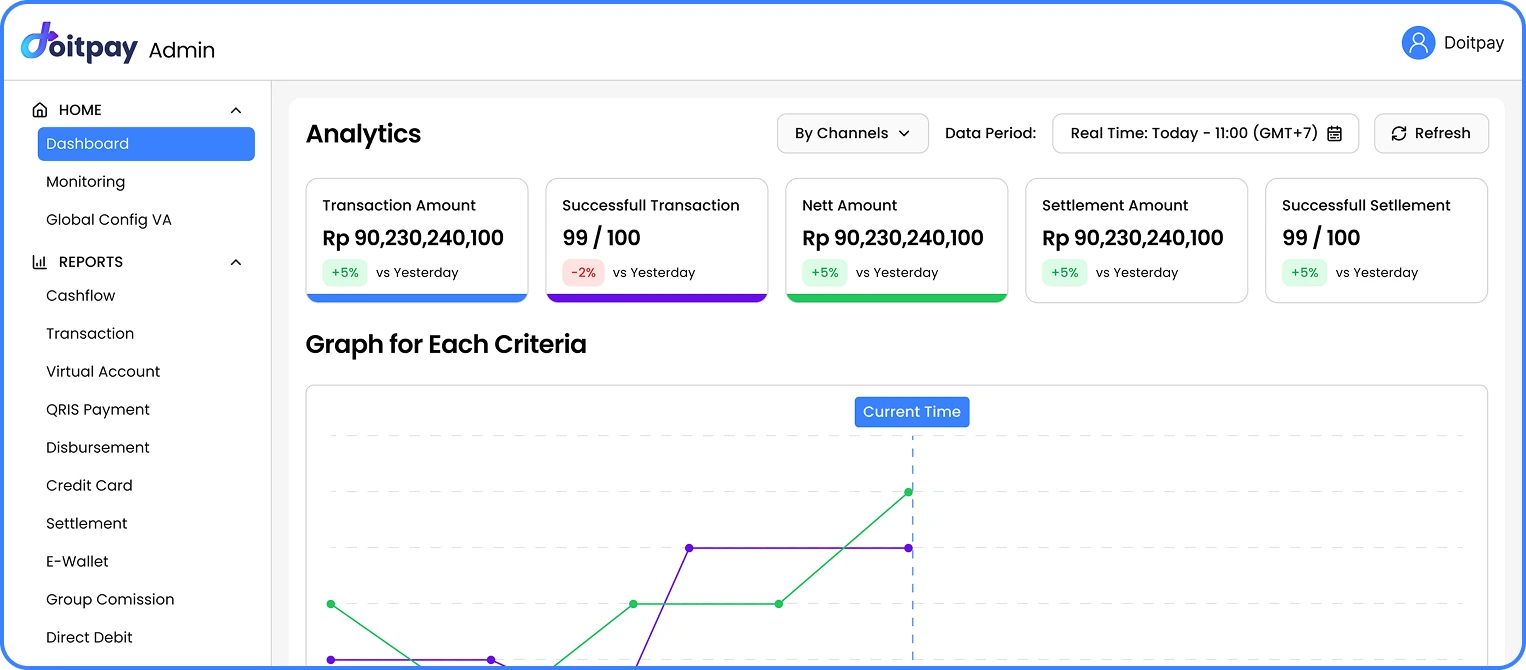Viewport: 1526px width, 670px height.
Task: Open the QRIS Payment report
Action: 98,410
